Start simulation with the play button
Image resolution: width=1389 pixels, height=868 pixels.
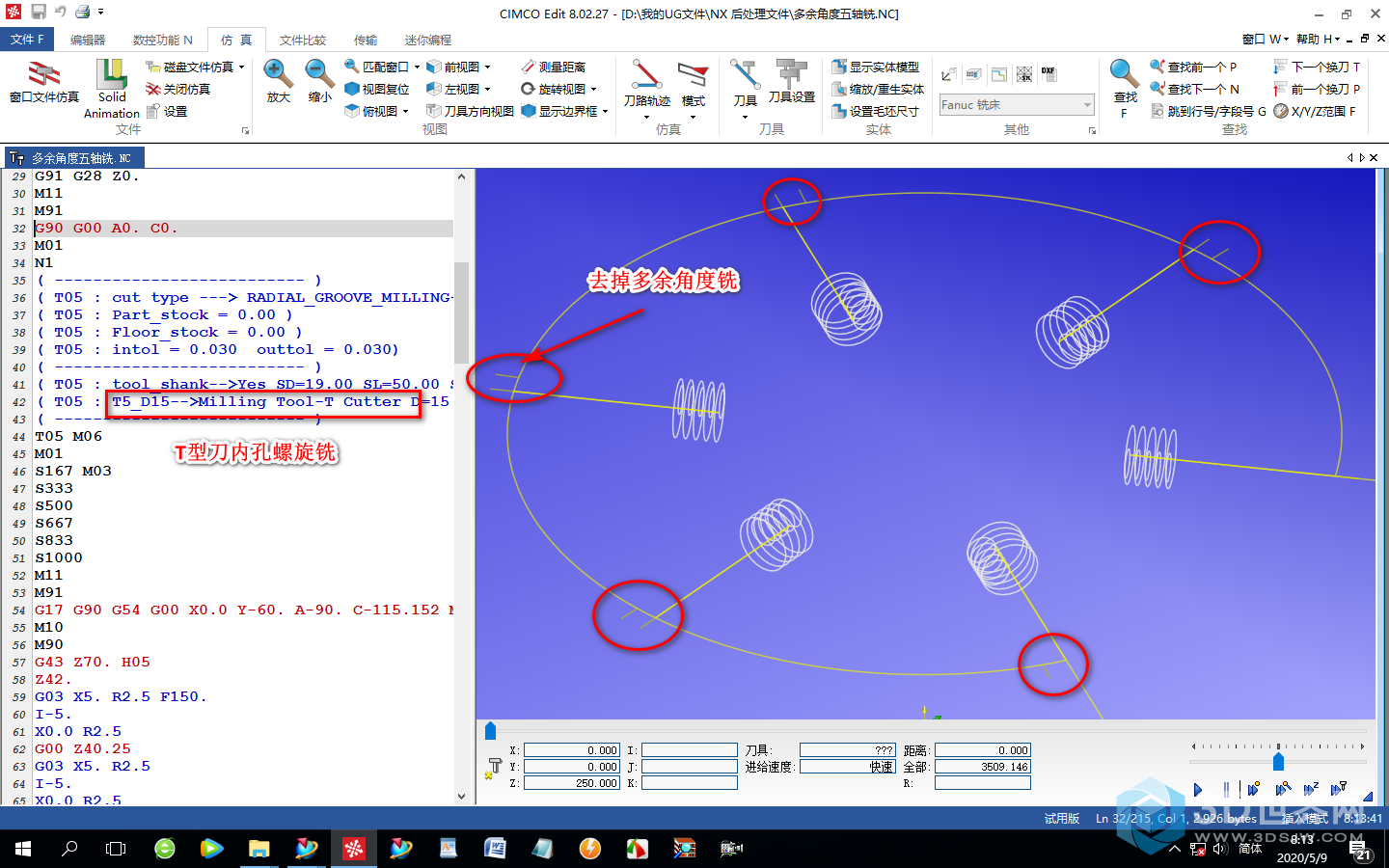click(x=1198, y=790)
